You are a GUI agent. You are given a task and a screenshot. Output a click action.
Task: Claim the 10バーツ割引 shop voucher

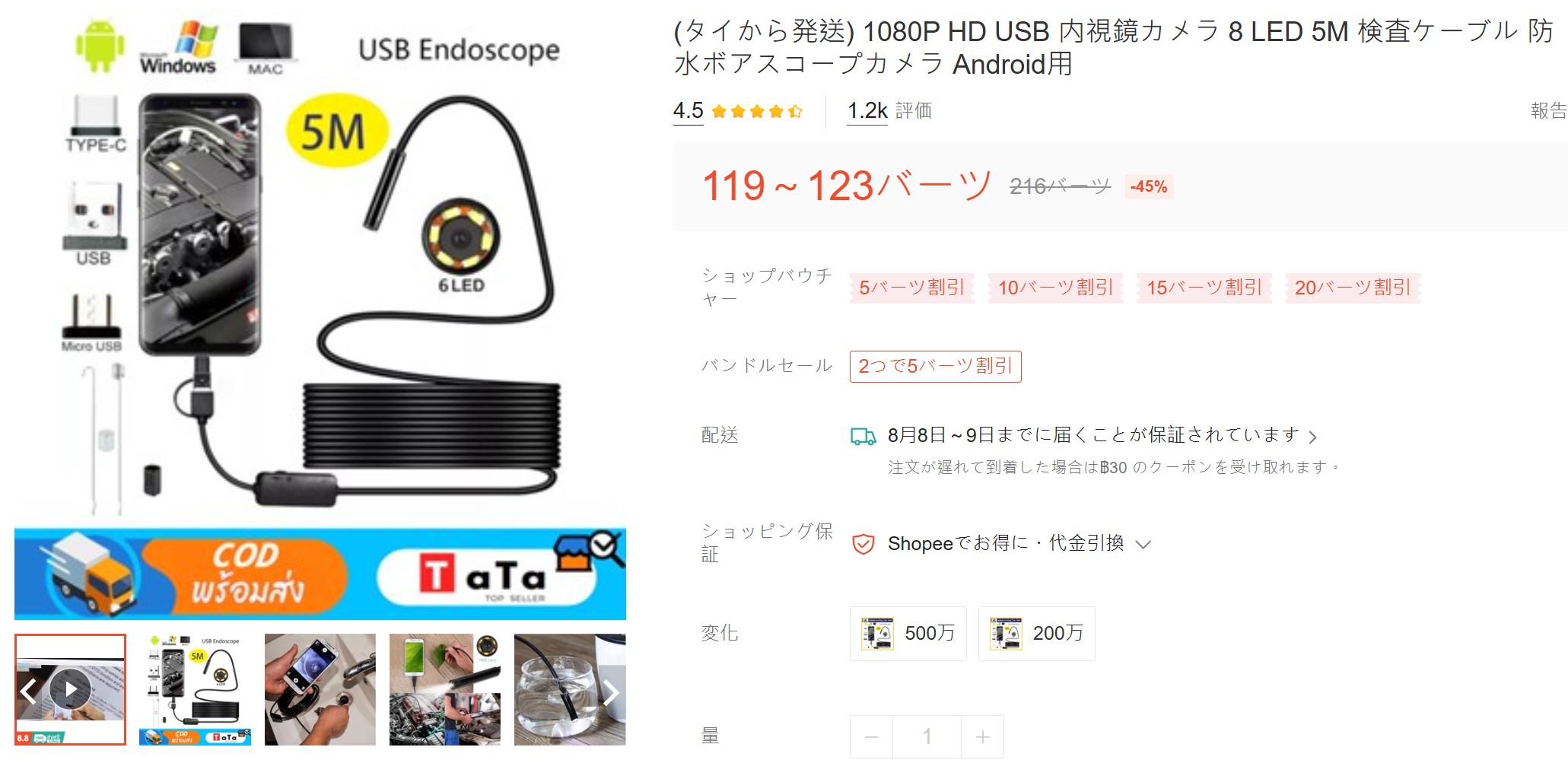[1055, 288]
